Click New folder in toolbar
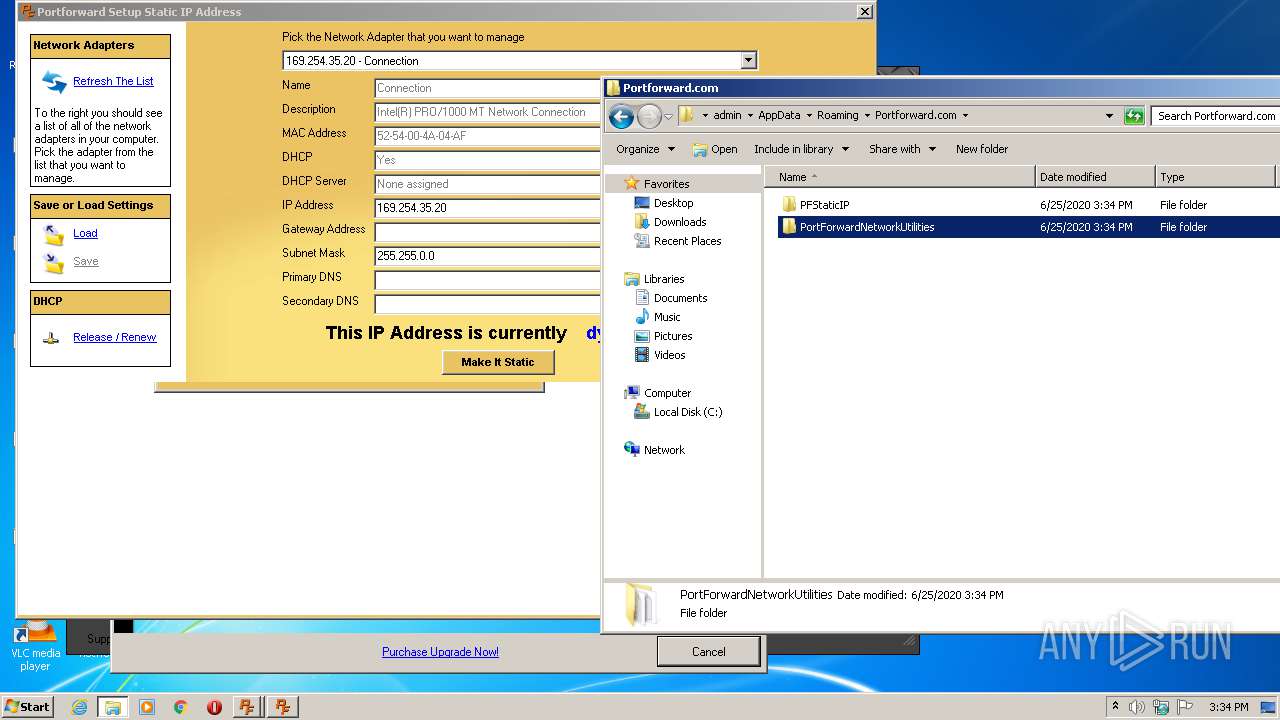The image size is (1280, 720). coord(982,149)
